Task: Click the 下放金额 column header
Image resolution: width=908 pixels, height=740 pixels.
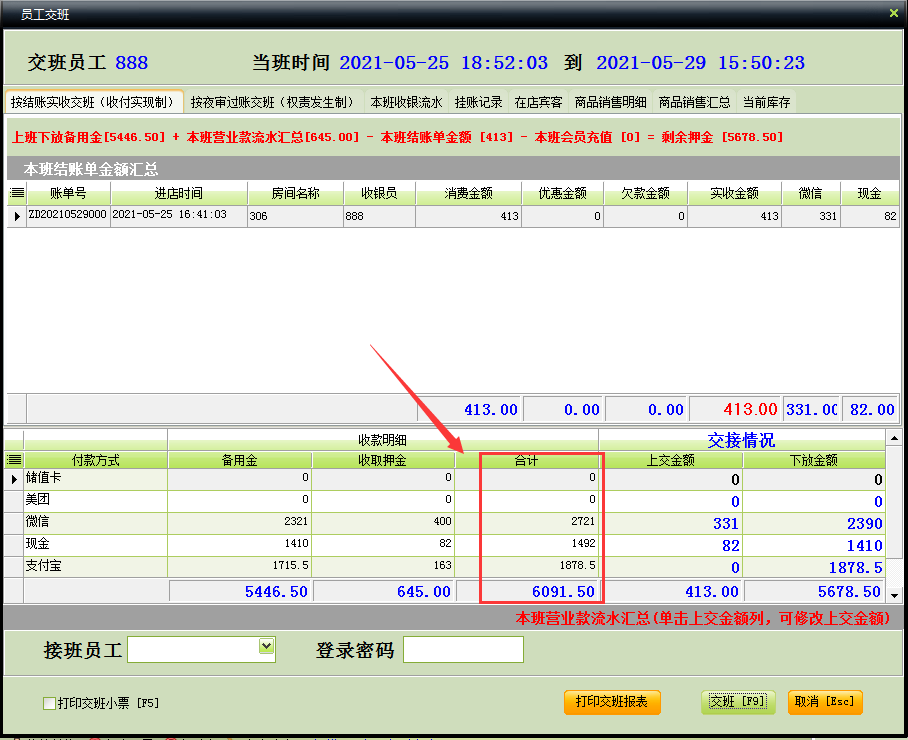Action: (814, 460)
